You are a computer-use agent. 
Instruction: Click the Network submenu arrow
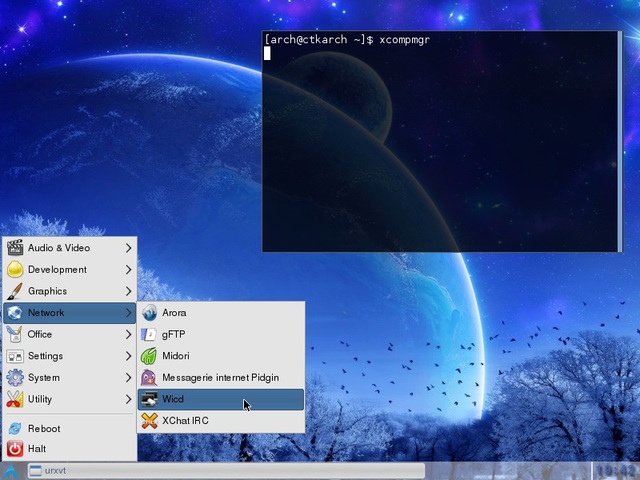pyautogui.click(x=129, y=313)
